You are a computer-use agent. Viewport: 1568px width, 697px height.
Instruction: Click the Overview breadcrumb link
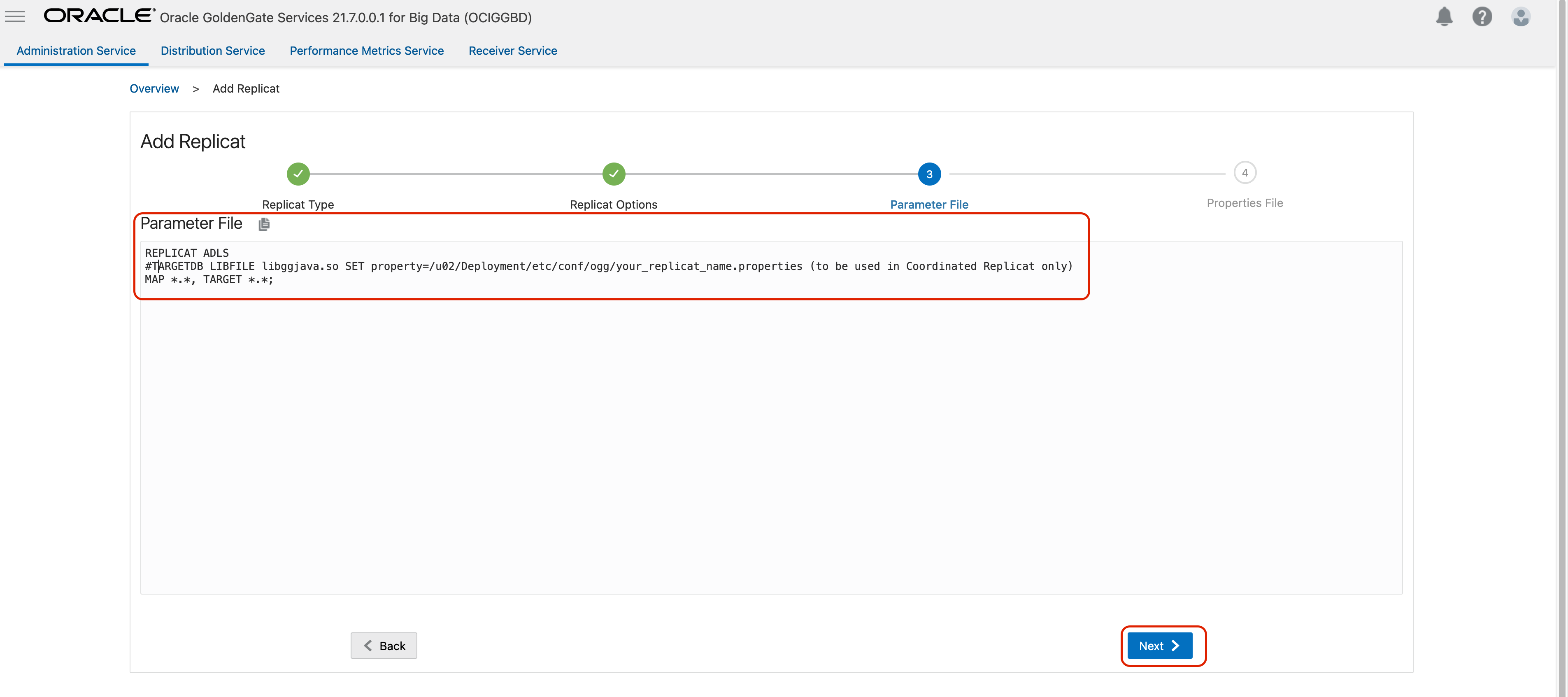(x=154, y=88)
